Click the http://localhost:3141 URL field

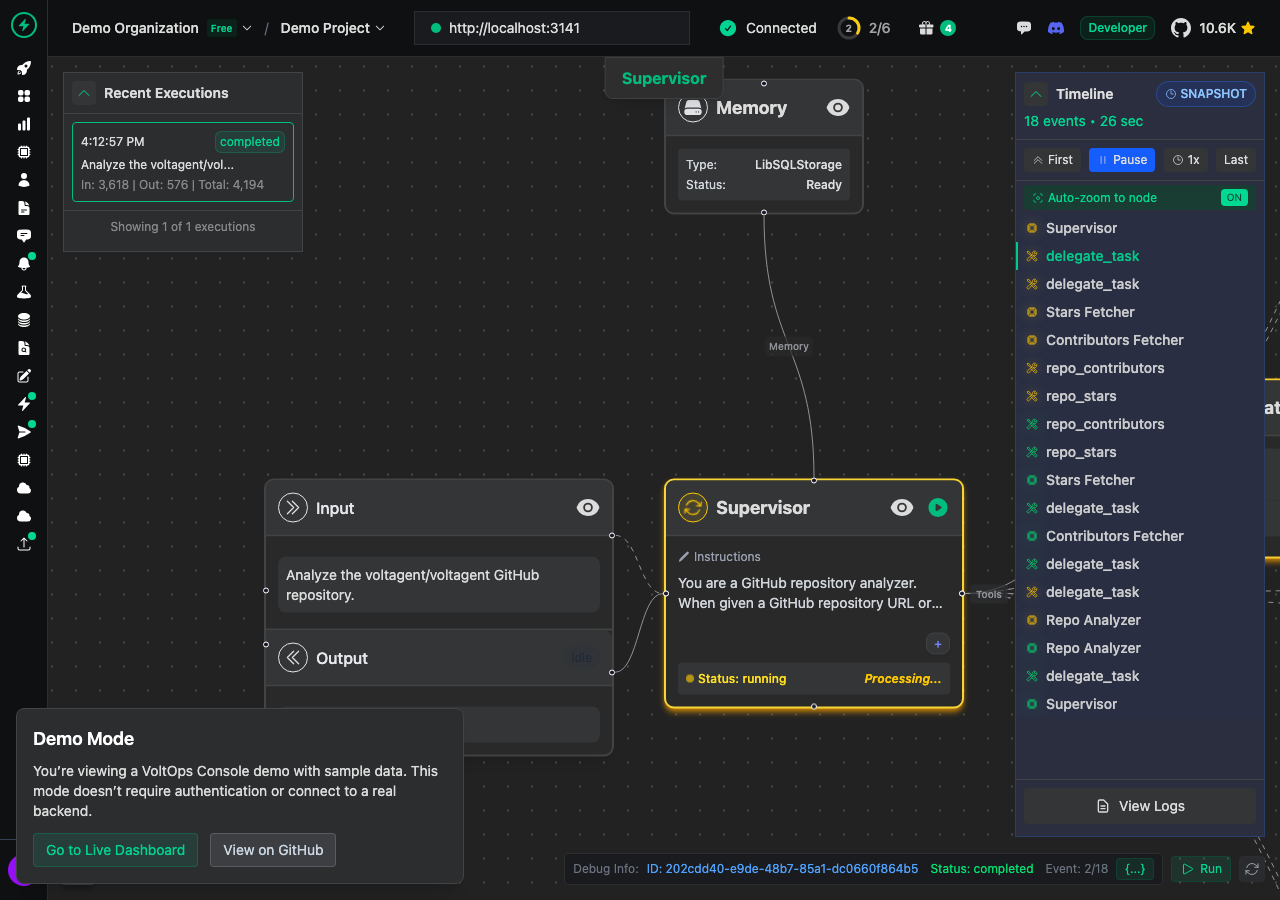point(552,28)
